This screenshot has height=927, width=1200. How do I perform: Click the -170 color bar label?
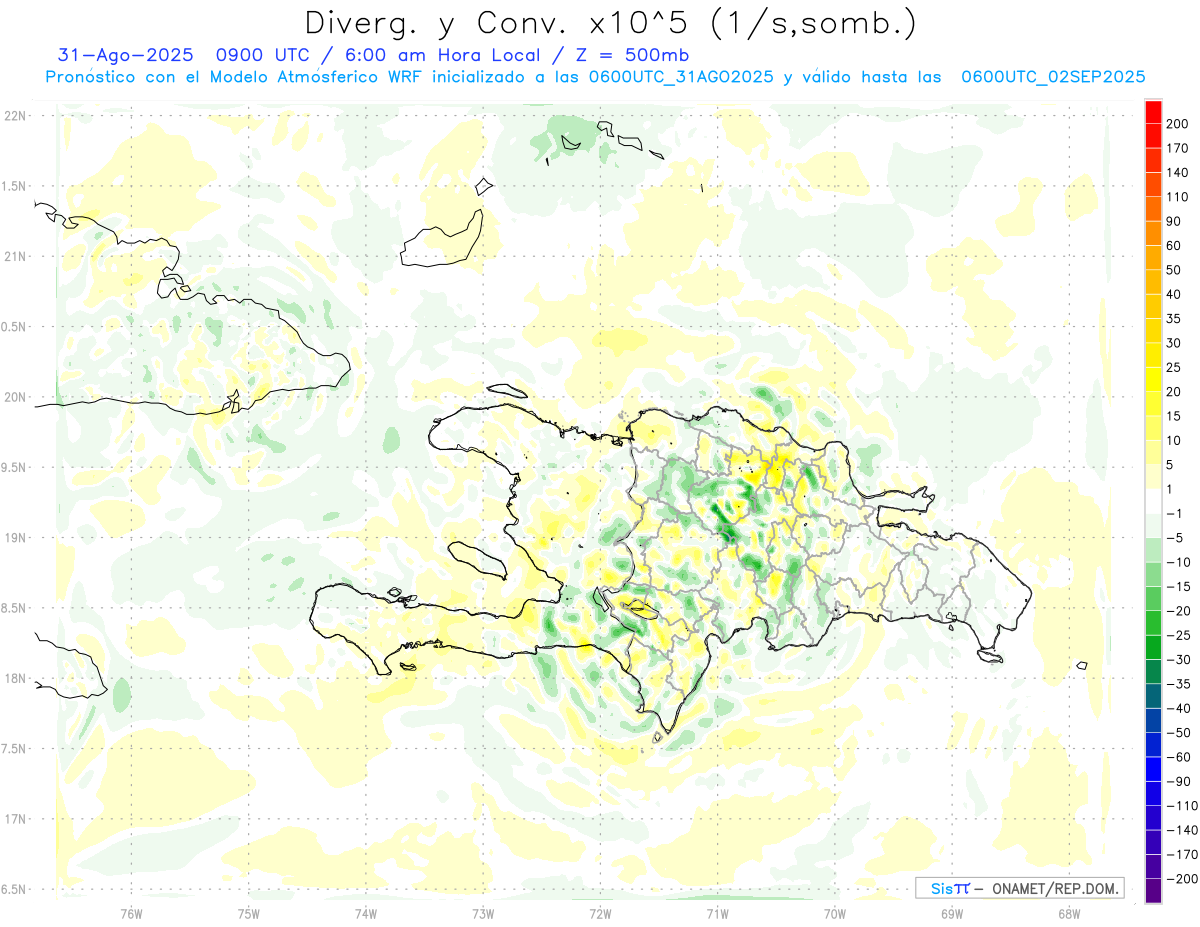1182,854
